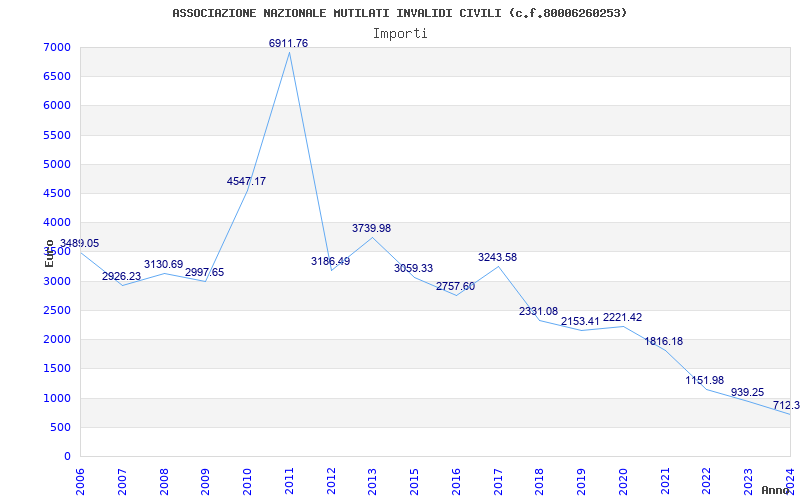Click the 2009 x-axis year label

point(206,481)
